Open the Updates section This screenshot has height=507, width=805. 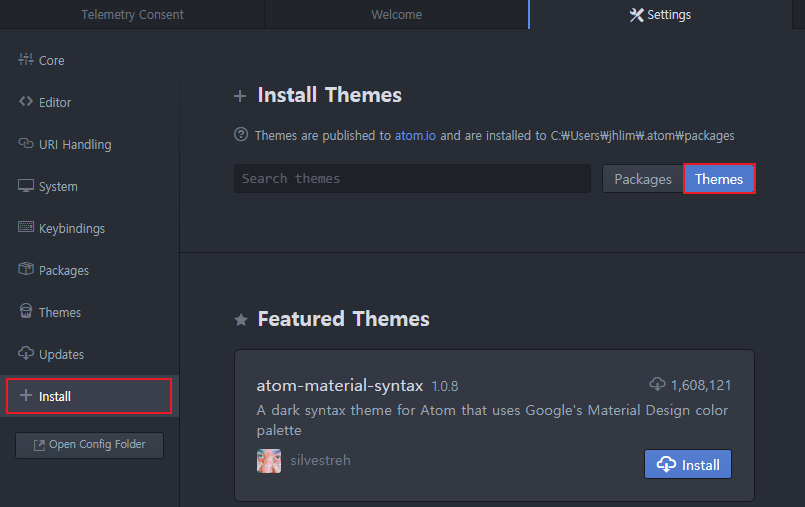[90, 355]
